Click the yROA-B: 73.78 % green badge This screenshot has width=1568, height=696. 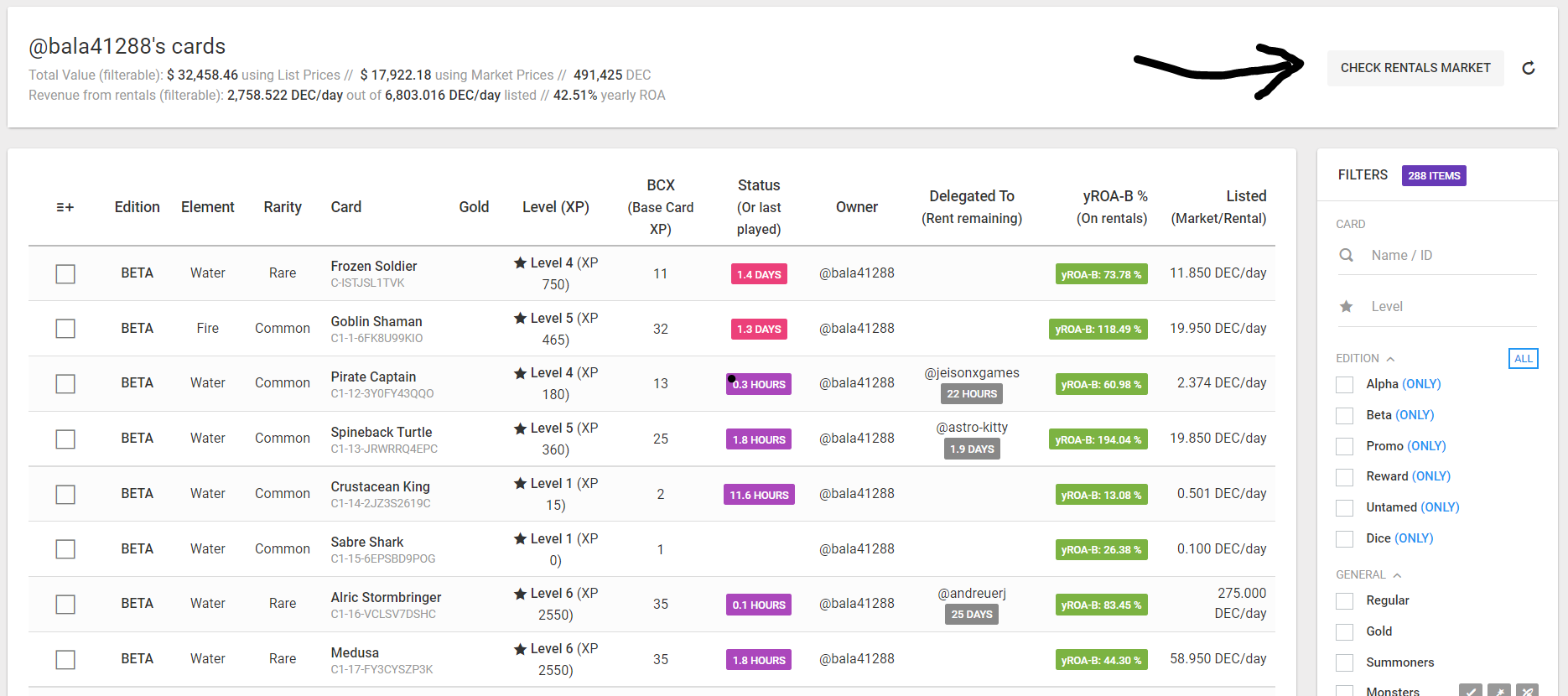click(x=1101, y=274)
